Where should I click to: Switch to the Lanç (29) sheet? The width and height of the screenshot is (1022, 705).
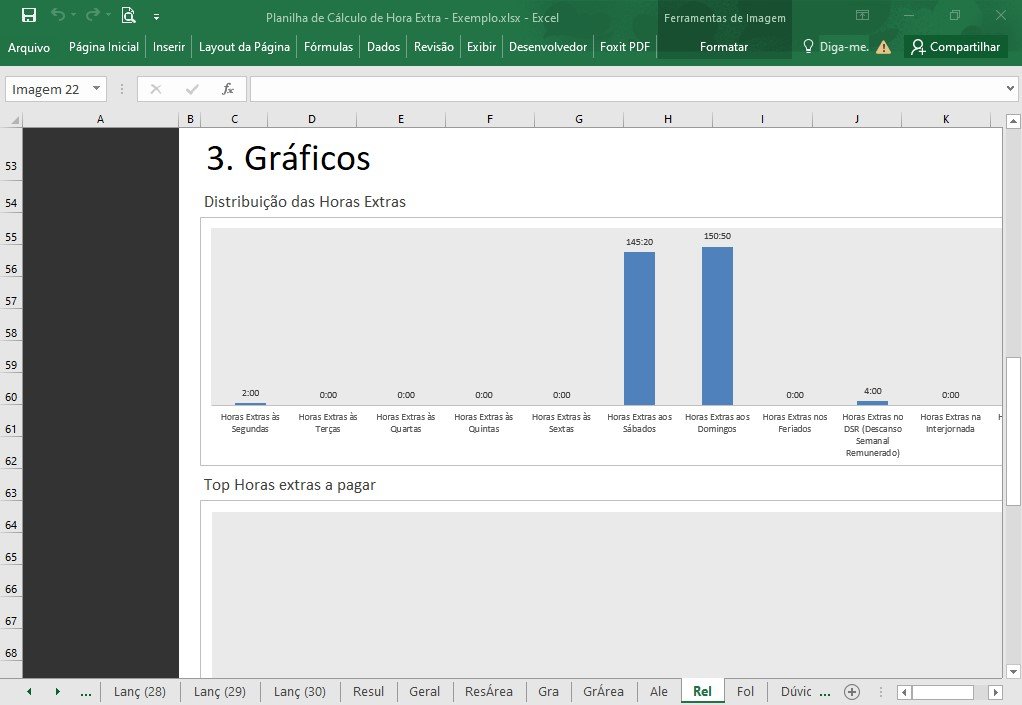pos(220,691)
